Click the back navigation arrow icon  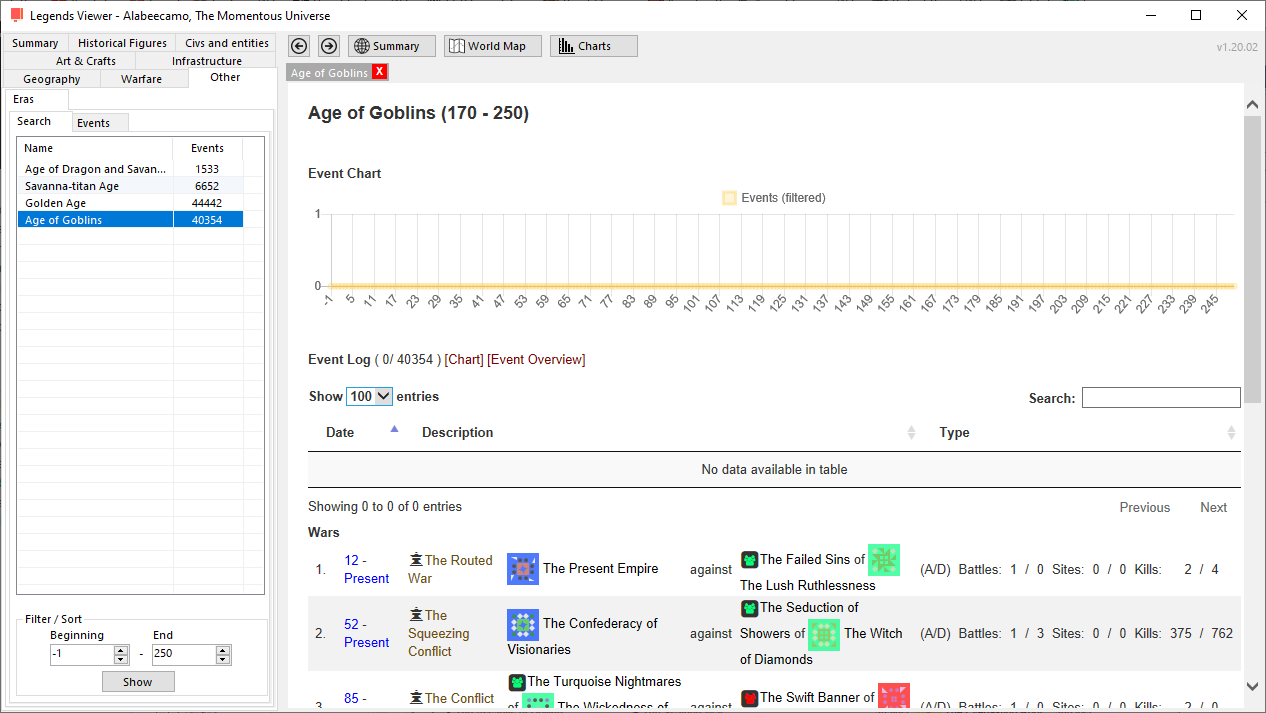(x=298, y=46)
